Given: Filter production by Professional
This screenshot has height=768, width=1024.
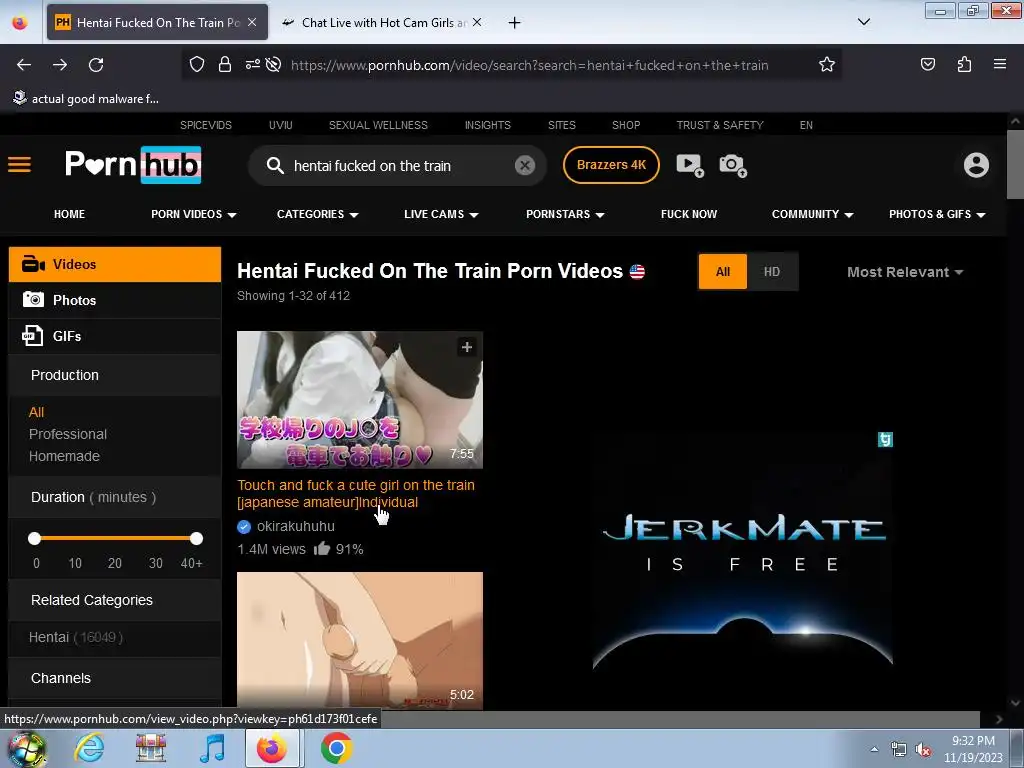Looking at the screenshot, I should 68,434.
